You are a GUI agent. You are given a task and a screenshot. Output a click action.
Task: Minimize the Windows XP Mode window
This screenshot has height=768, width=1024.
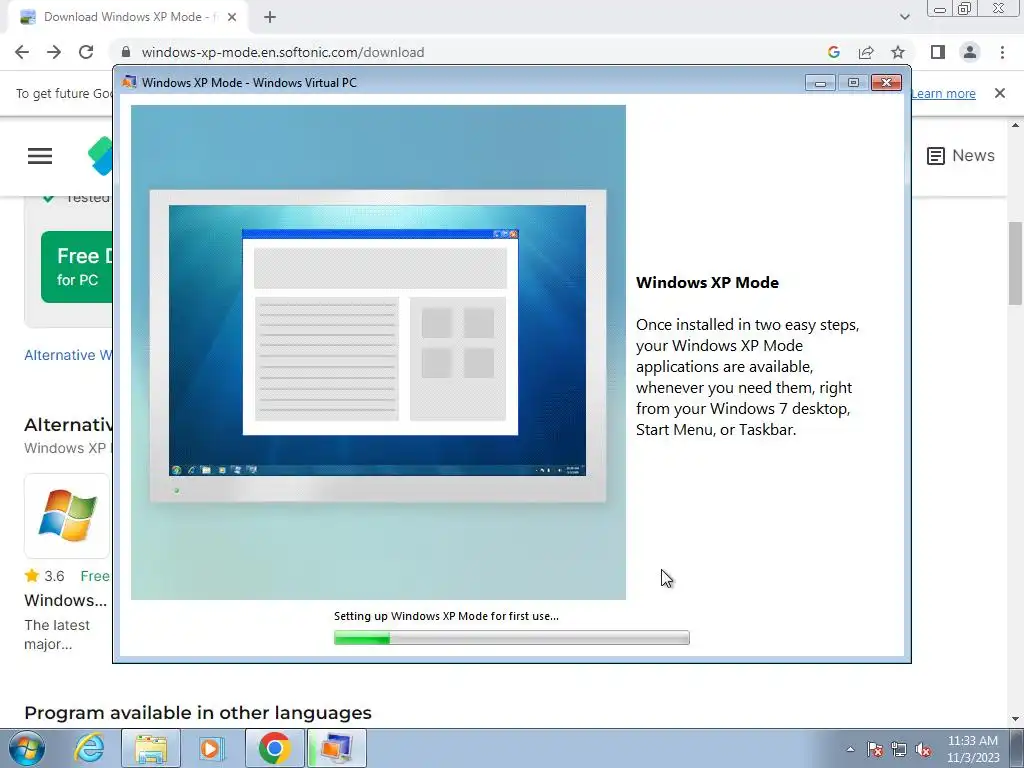coord(820,82)
